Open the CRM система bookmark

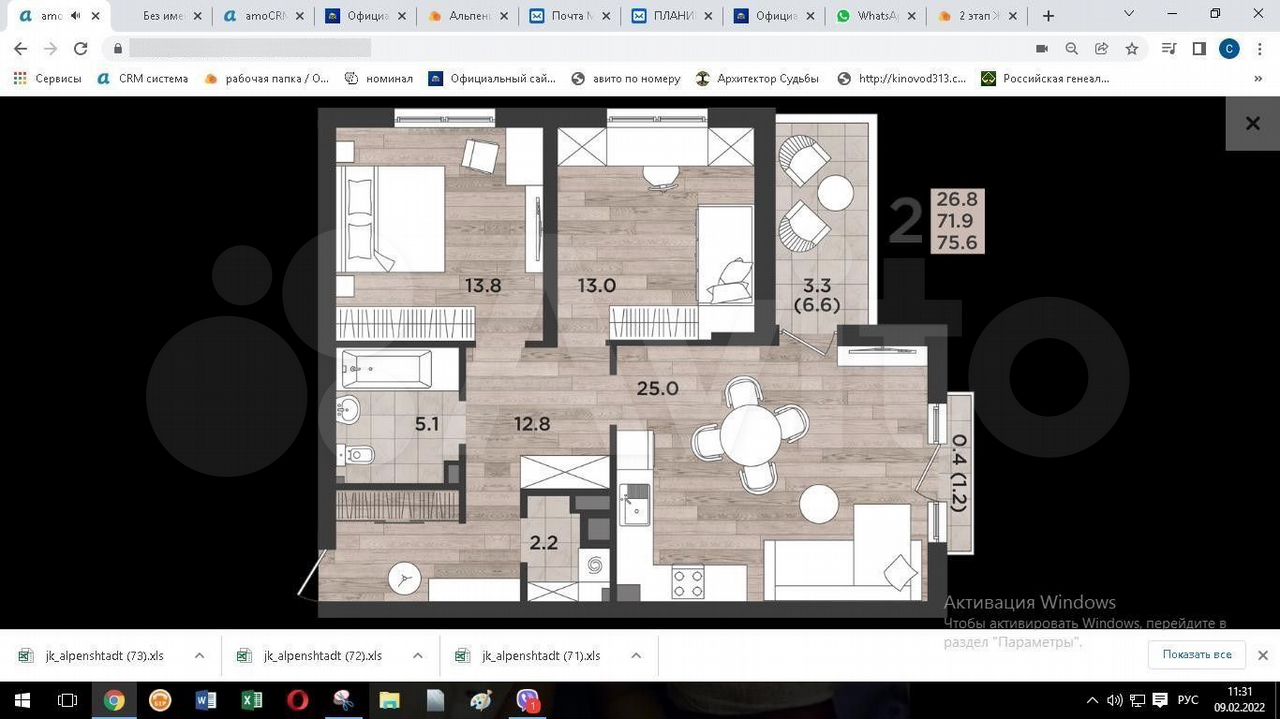pos(143,78)
